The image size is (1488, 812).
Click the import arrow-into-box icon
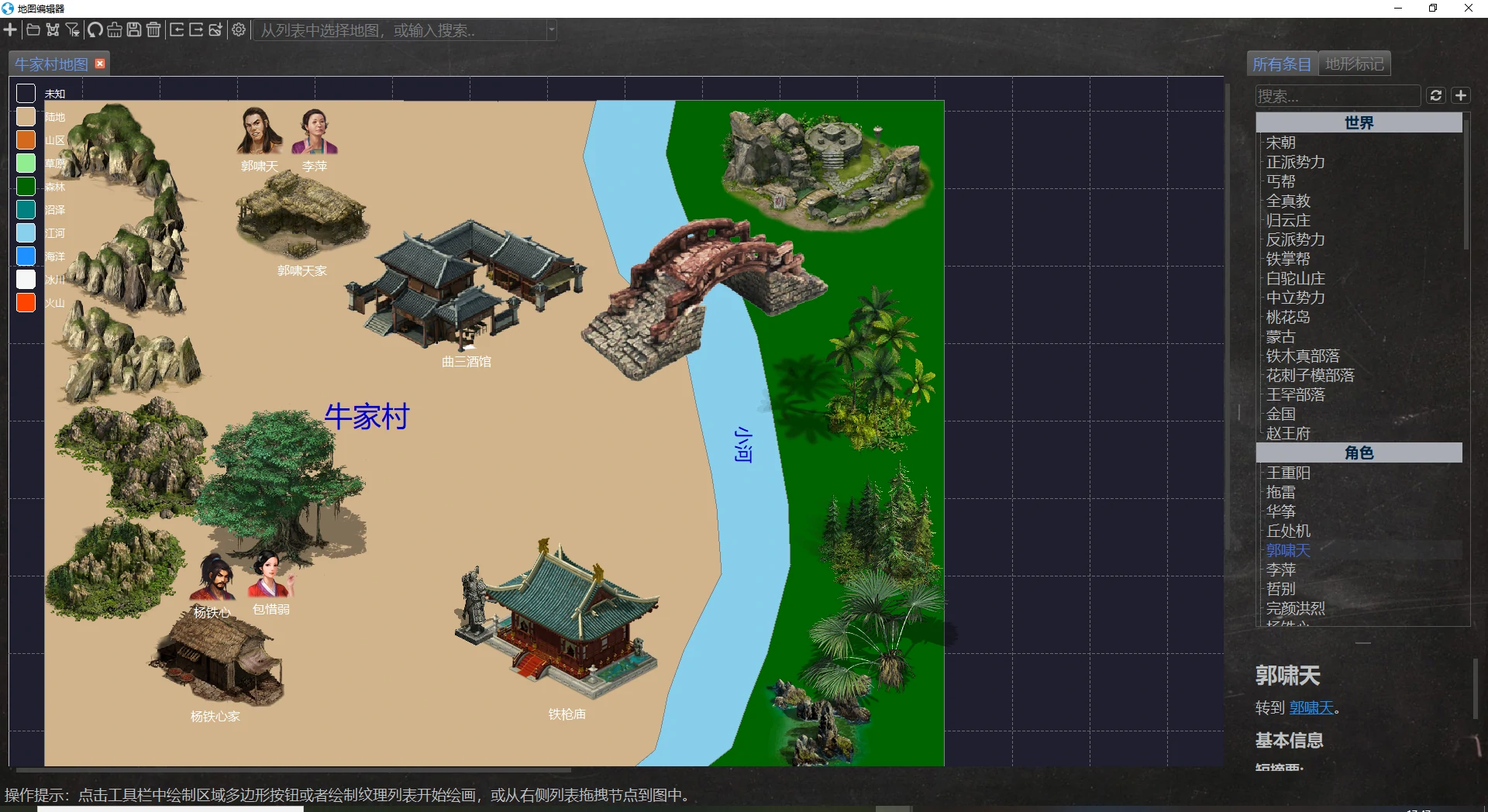pyautogui.click(x=177, y=30)
